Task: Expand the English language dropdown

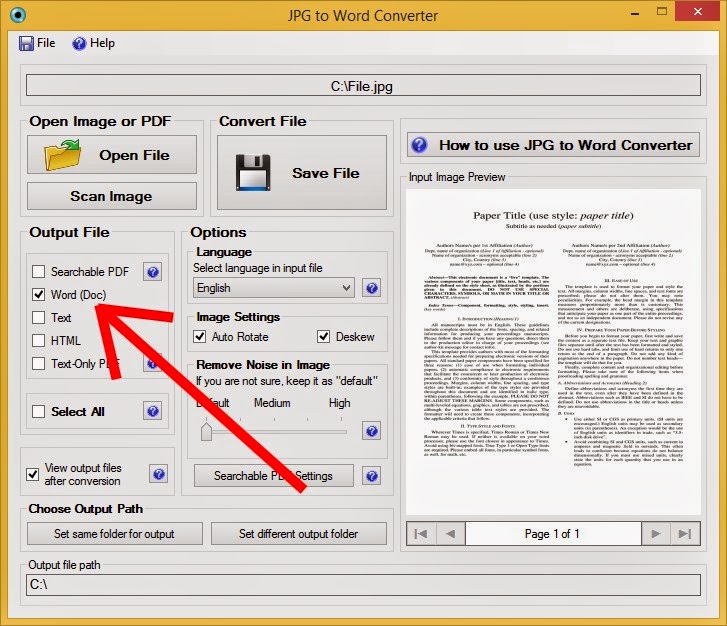Action: [x=274, y=288]
